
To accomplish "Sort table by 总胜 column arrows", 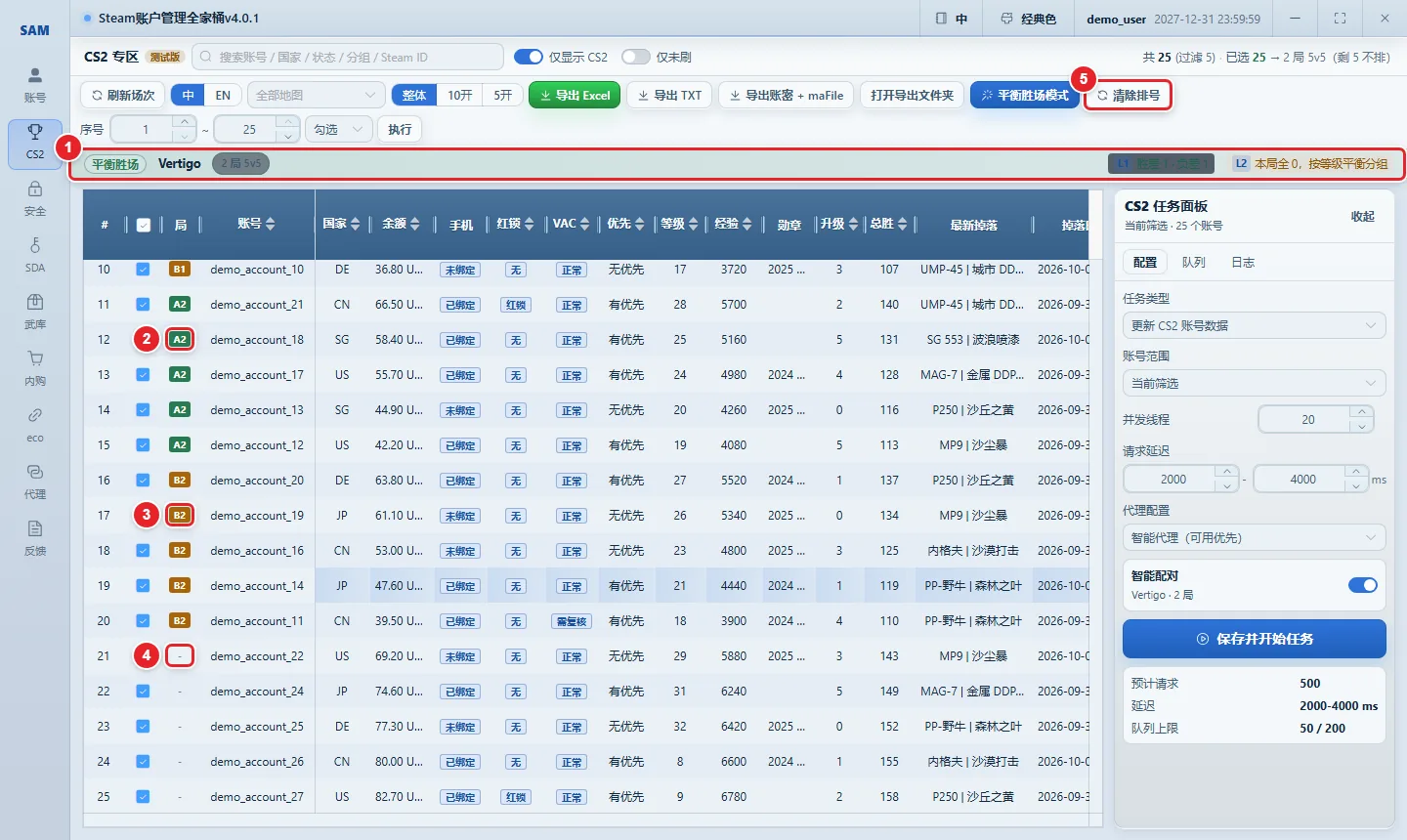I will [902, 224].
